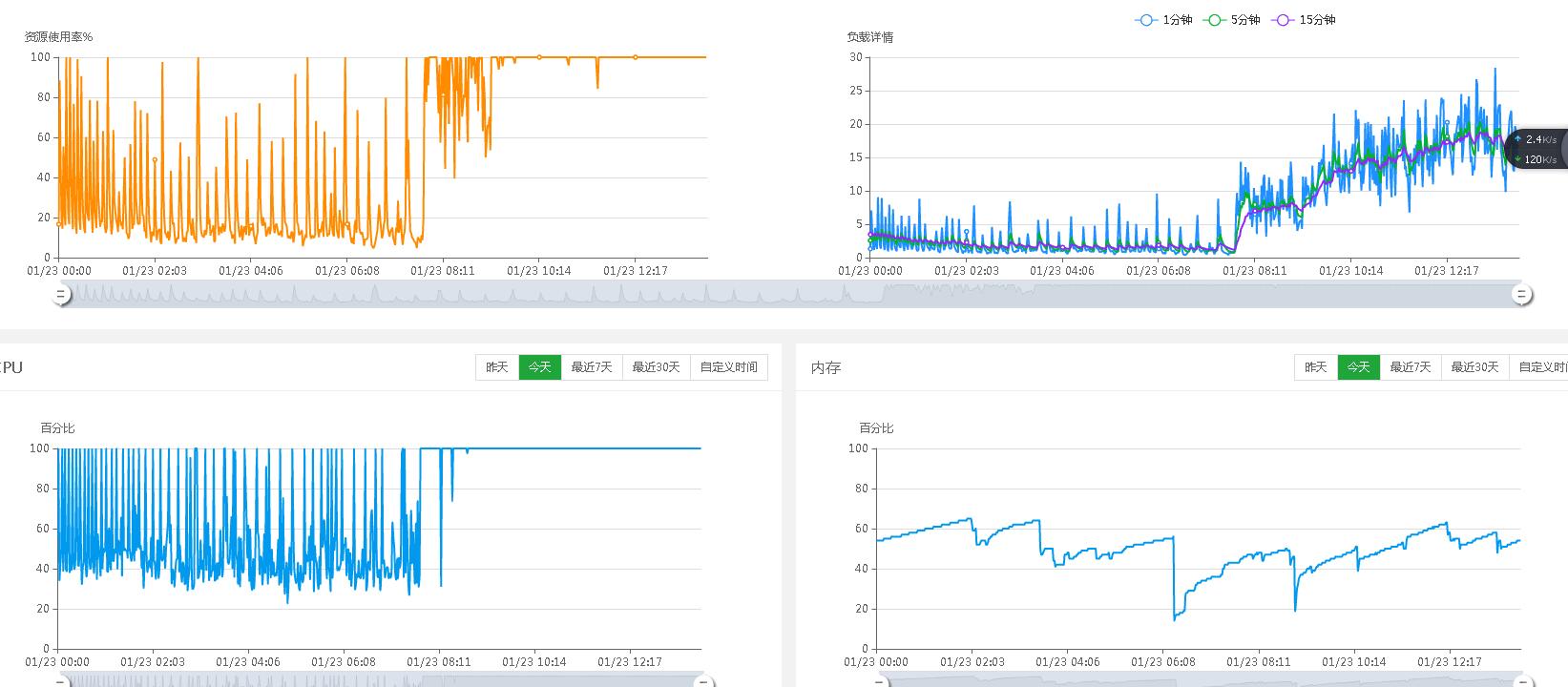Click the left zoom handle below 资源使用率 chart

(61, 295)
